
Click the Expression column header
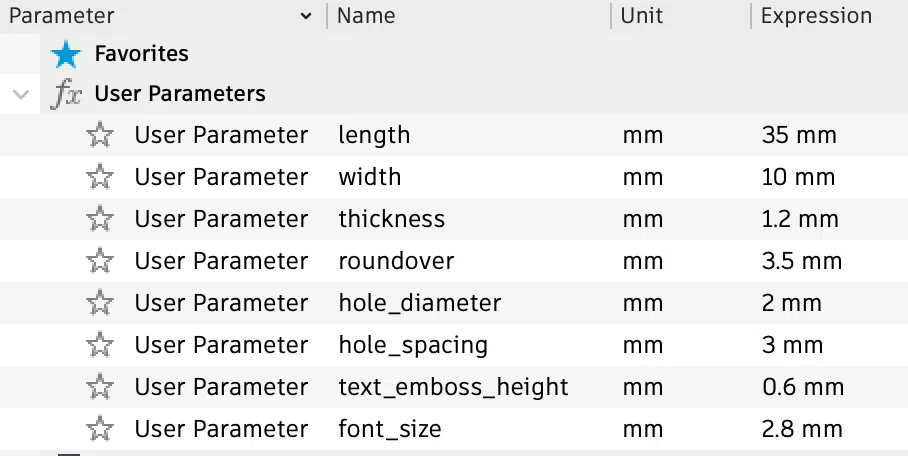pos(816,16)
